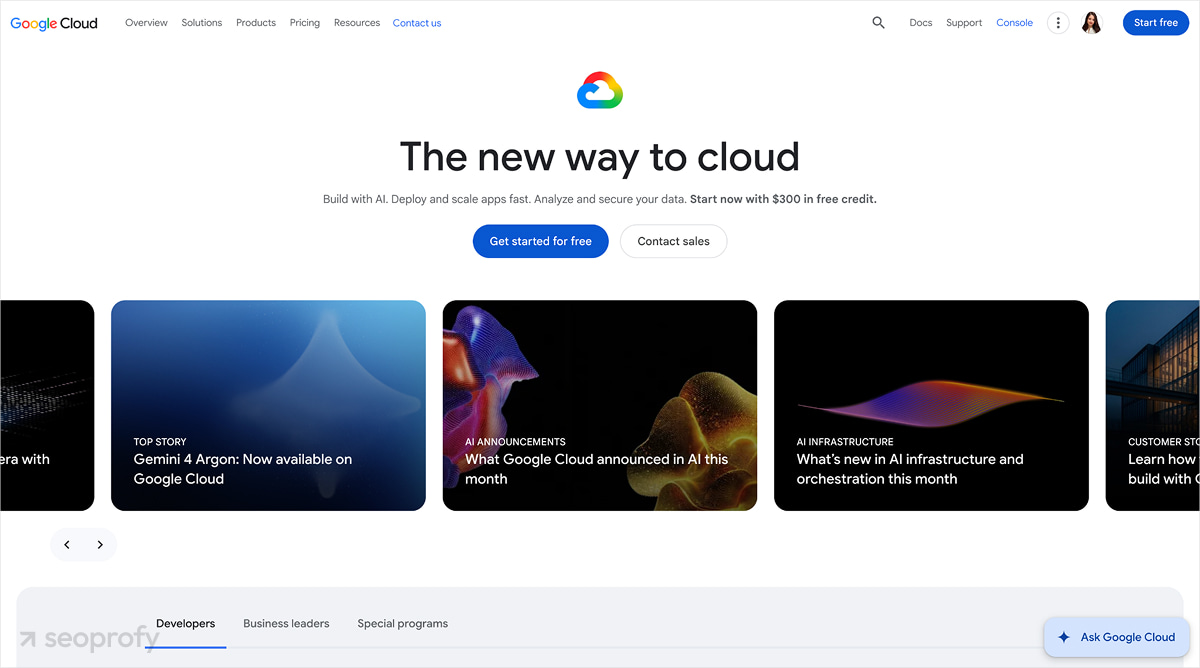The image size is (1200, 668).
Task: Open the AI Infrastructure story card
Action: tap(931, 406)
